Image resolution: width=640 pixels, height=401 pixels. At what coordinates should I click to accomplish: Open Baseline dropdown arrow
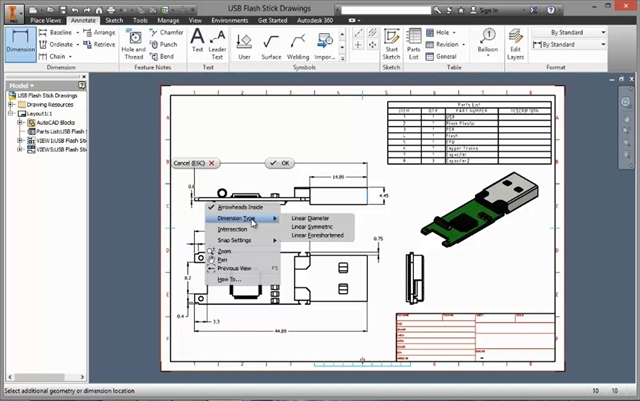click(x=78, y=33)
